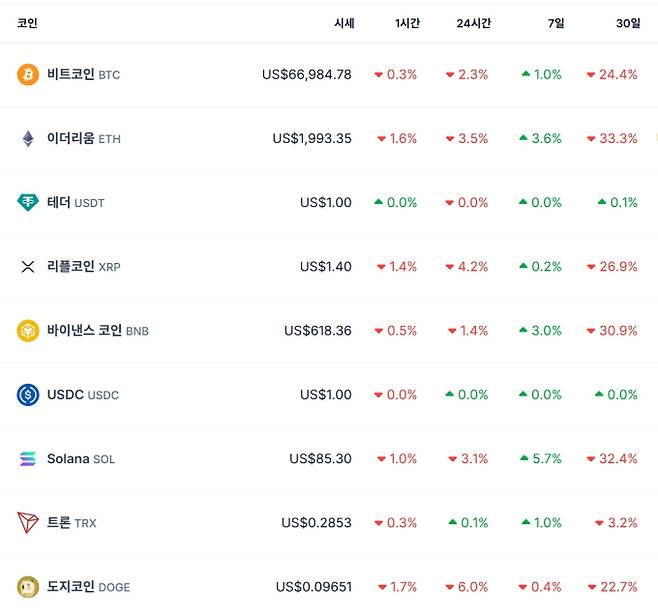The height and width of the screenshot is (615, 658).
Task: Sort by the 30일 column header
Action: 628,23
